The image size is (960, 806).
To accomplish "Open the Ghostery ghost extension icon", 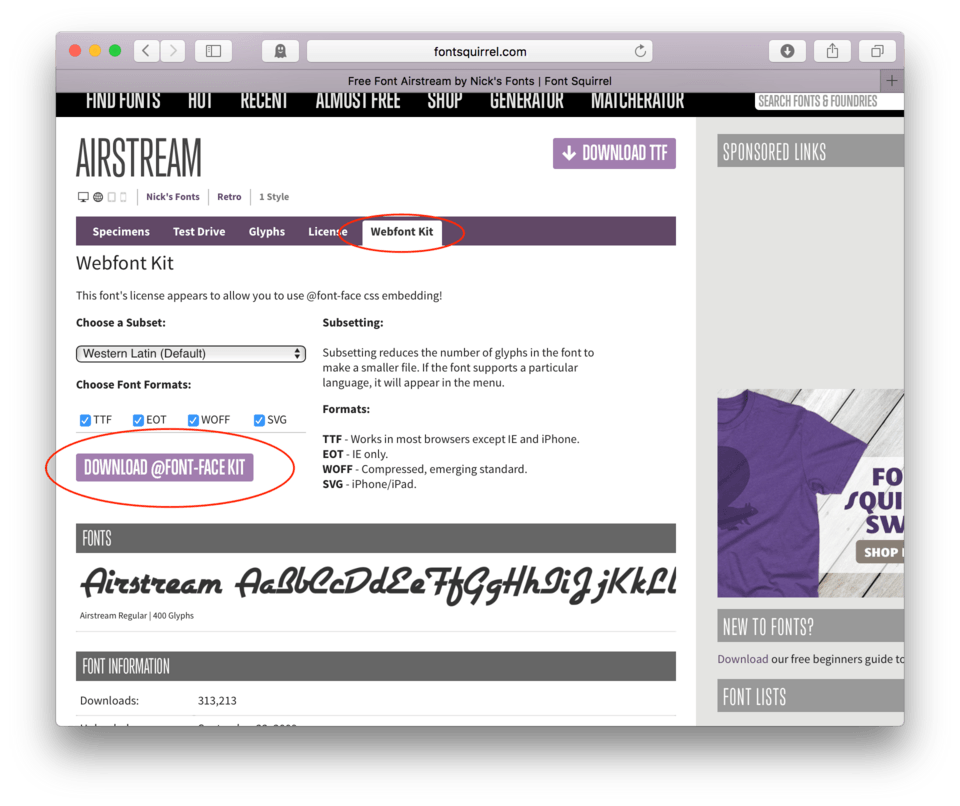I will (280, 51).
